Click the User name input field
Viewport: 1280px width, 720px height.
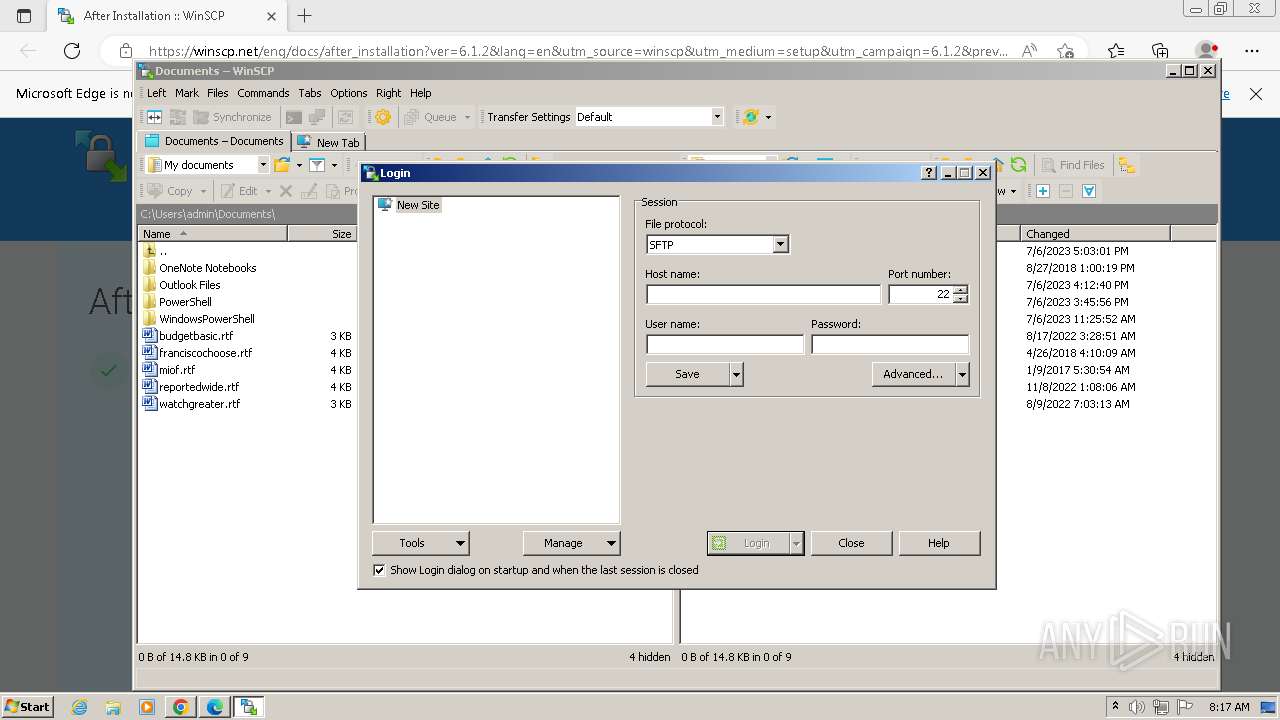click(x=725, y=344)
